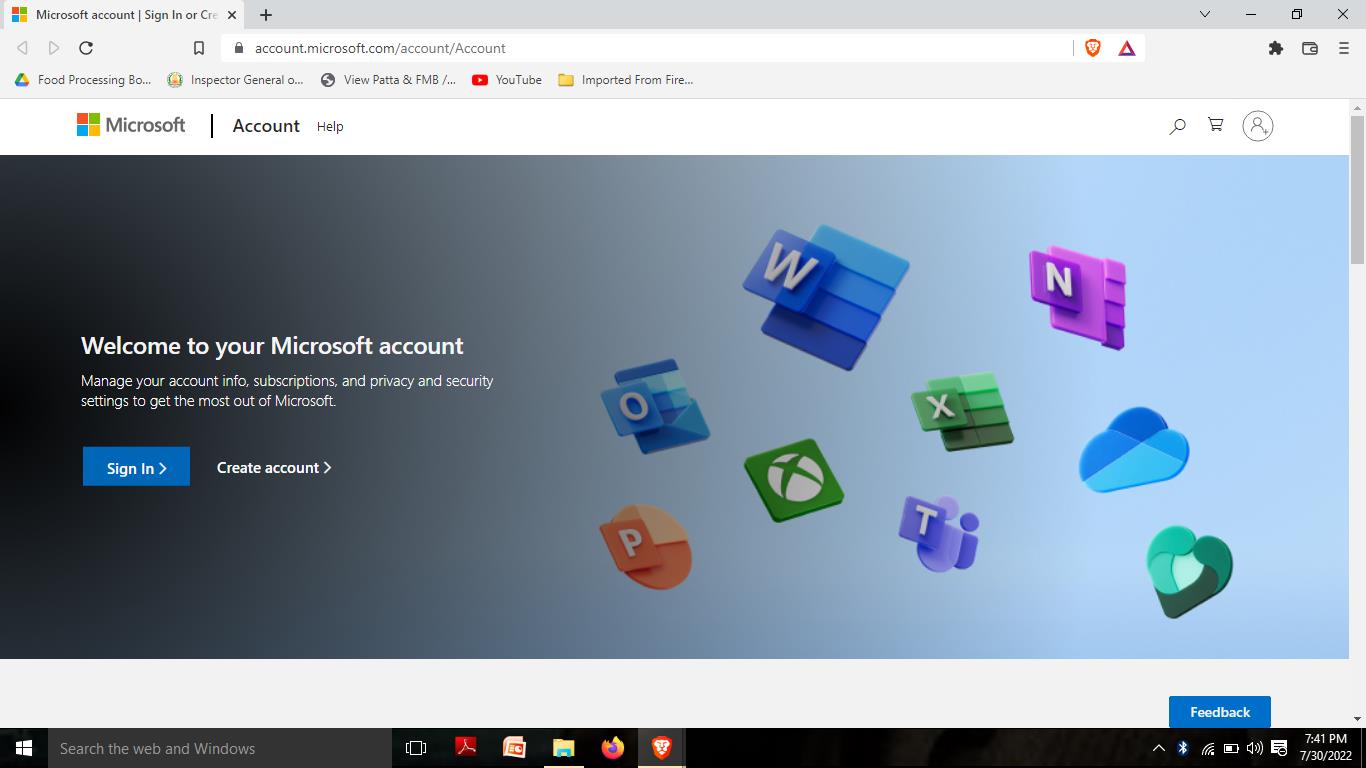Click the sign-in profile avatar icon
The width and height of the screenshot is (1366, 768).
coord(1257,126)
